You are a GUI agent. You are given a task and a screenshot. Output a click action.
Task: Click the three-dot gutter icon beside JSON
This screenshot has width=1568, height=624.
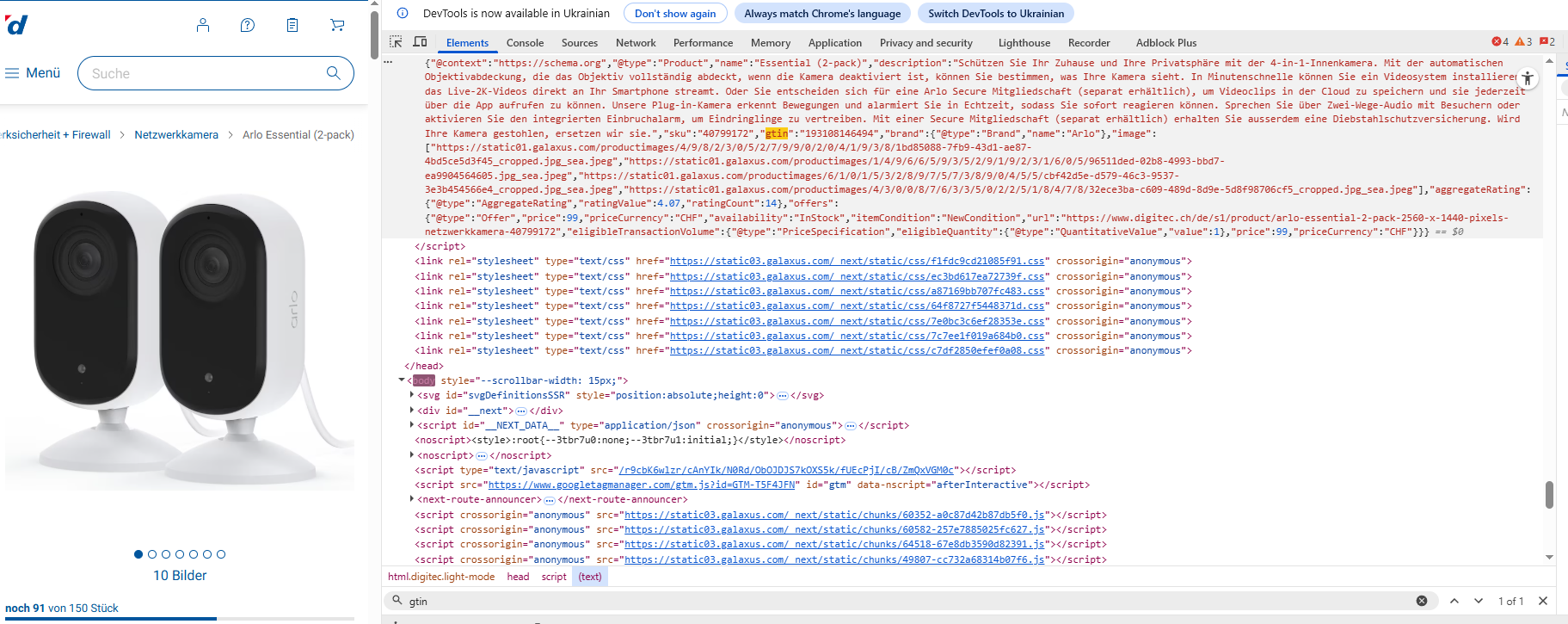[388, 62]
